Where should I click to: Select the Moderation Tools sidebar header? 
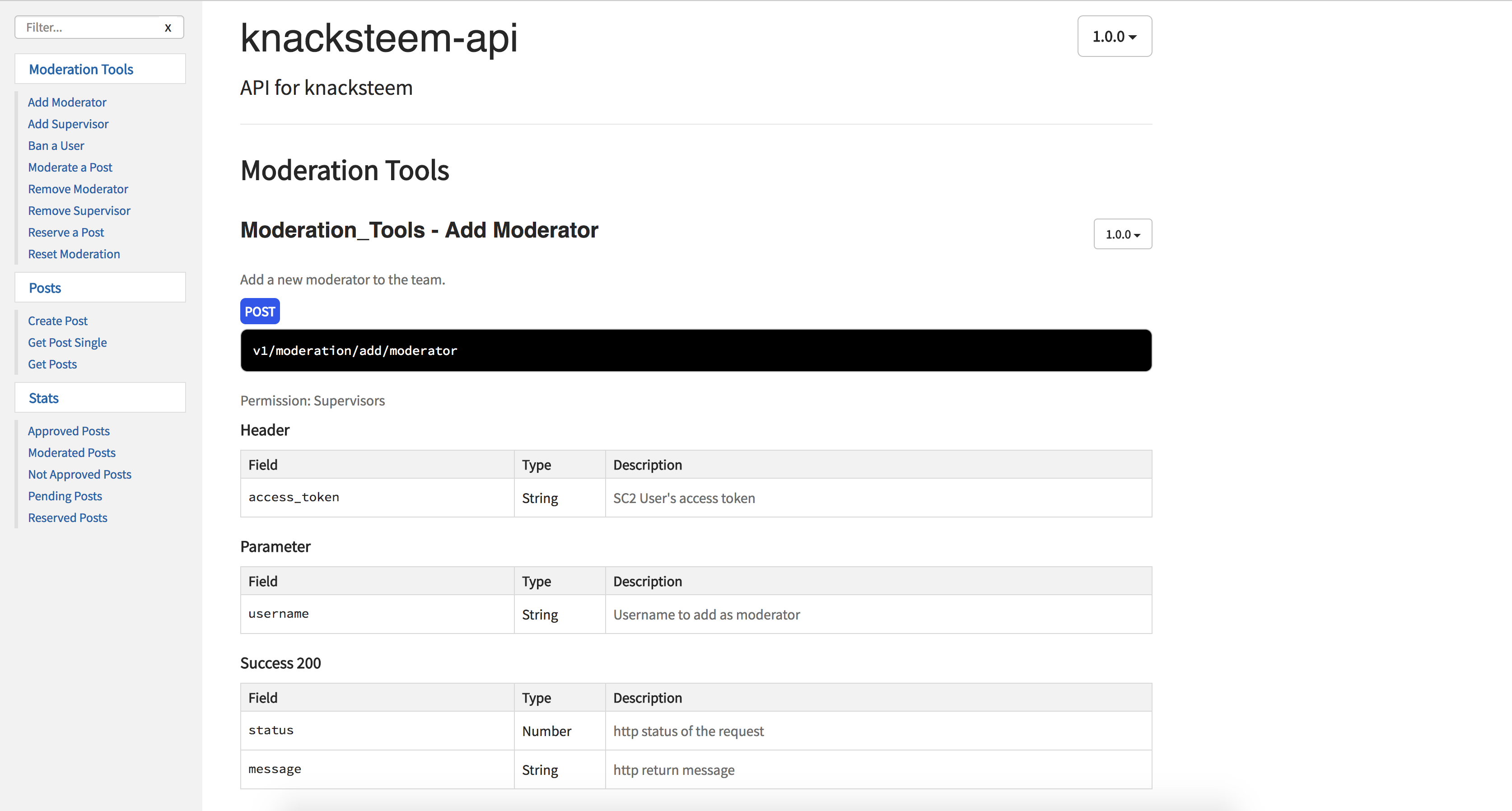point(81,69)
